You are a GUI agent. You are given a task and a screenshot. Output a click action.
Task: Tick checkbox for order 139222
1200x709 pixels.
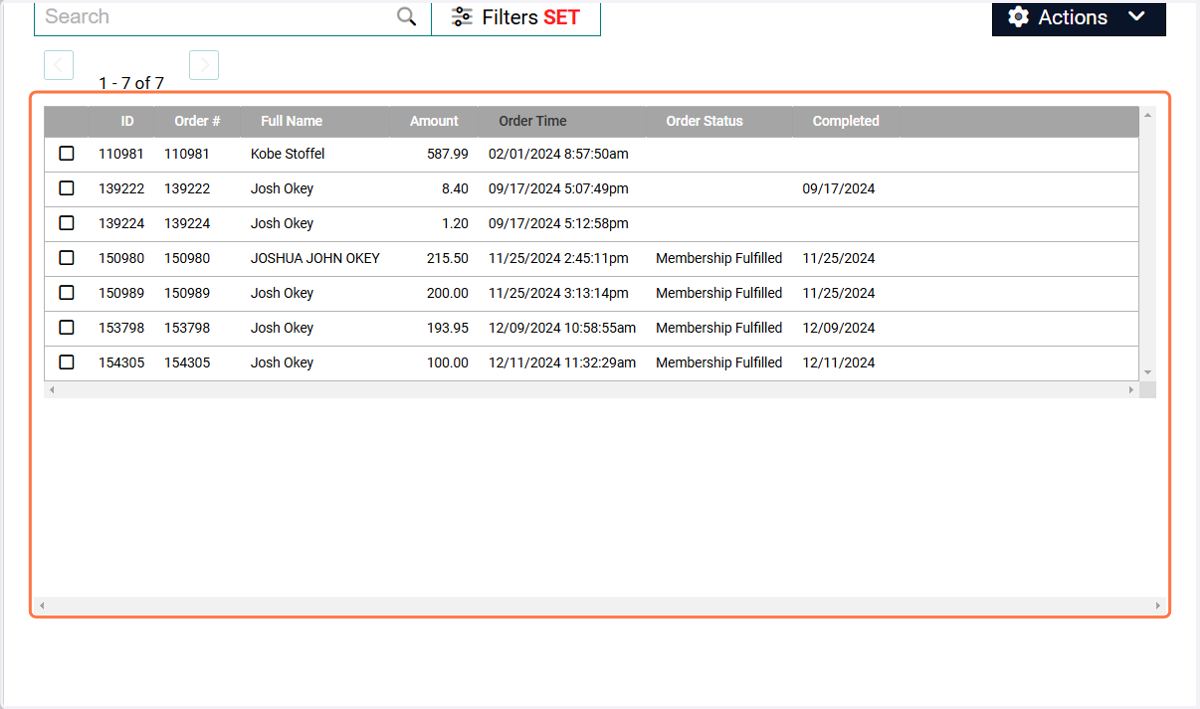point(67,188)
